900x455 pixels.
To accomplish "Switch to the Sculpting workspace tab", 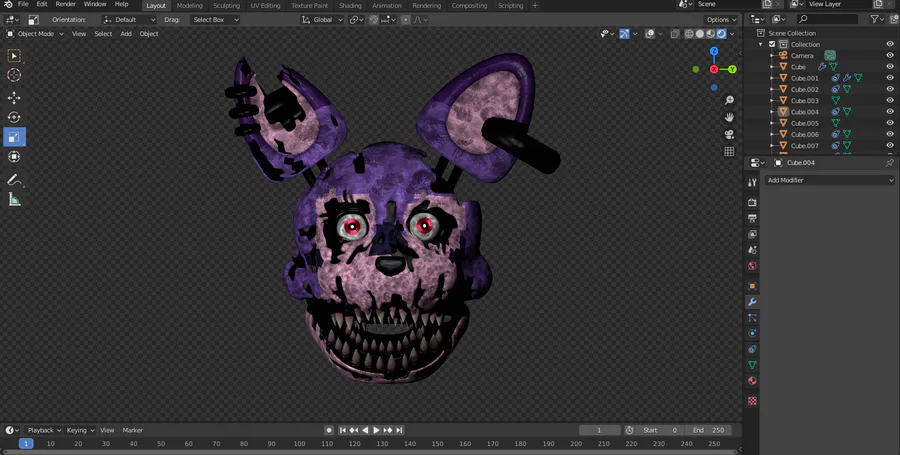I will coord(227,5).
